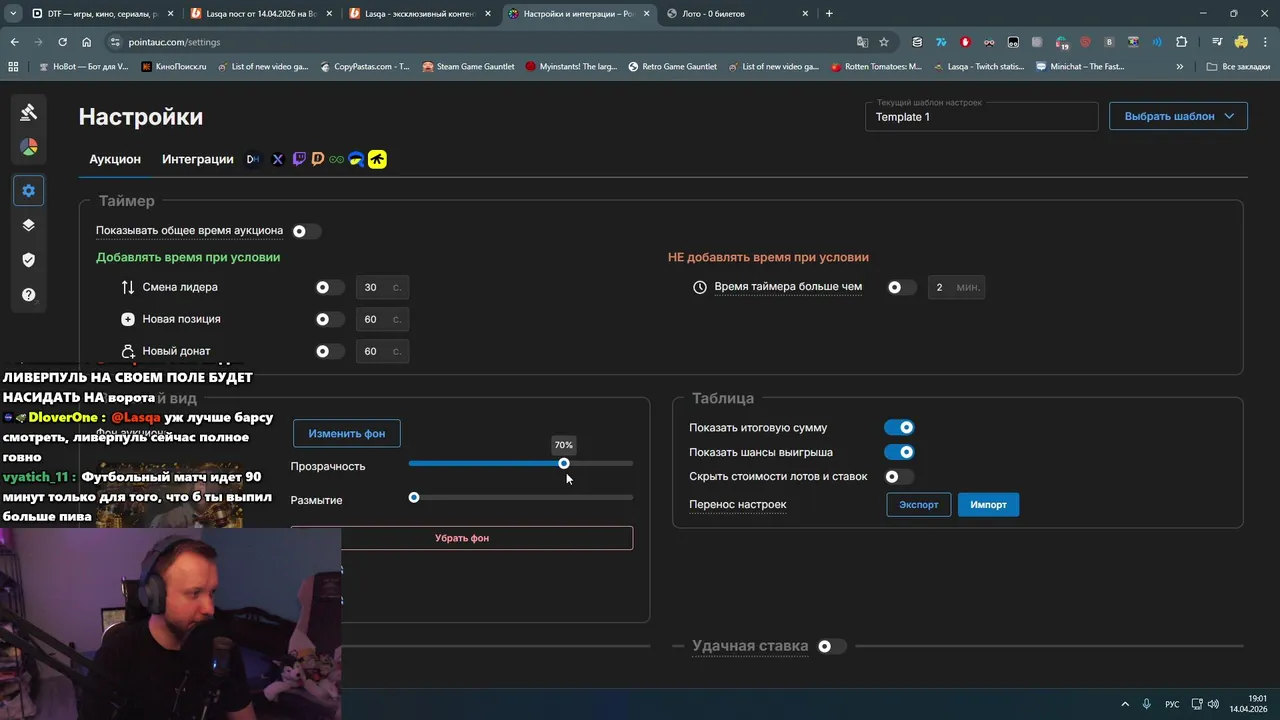Enable Скрыть стоимости лотов и ставок
1280x720 pixels.
tap(899, 477)
